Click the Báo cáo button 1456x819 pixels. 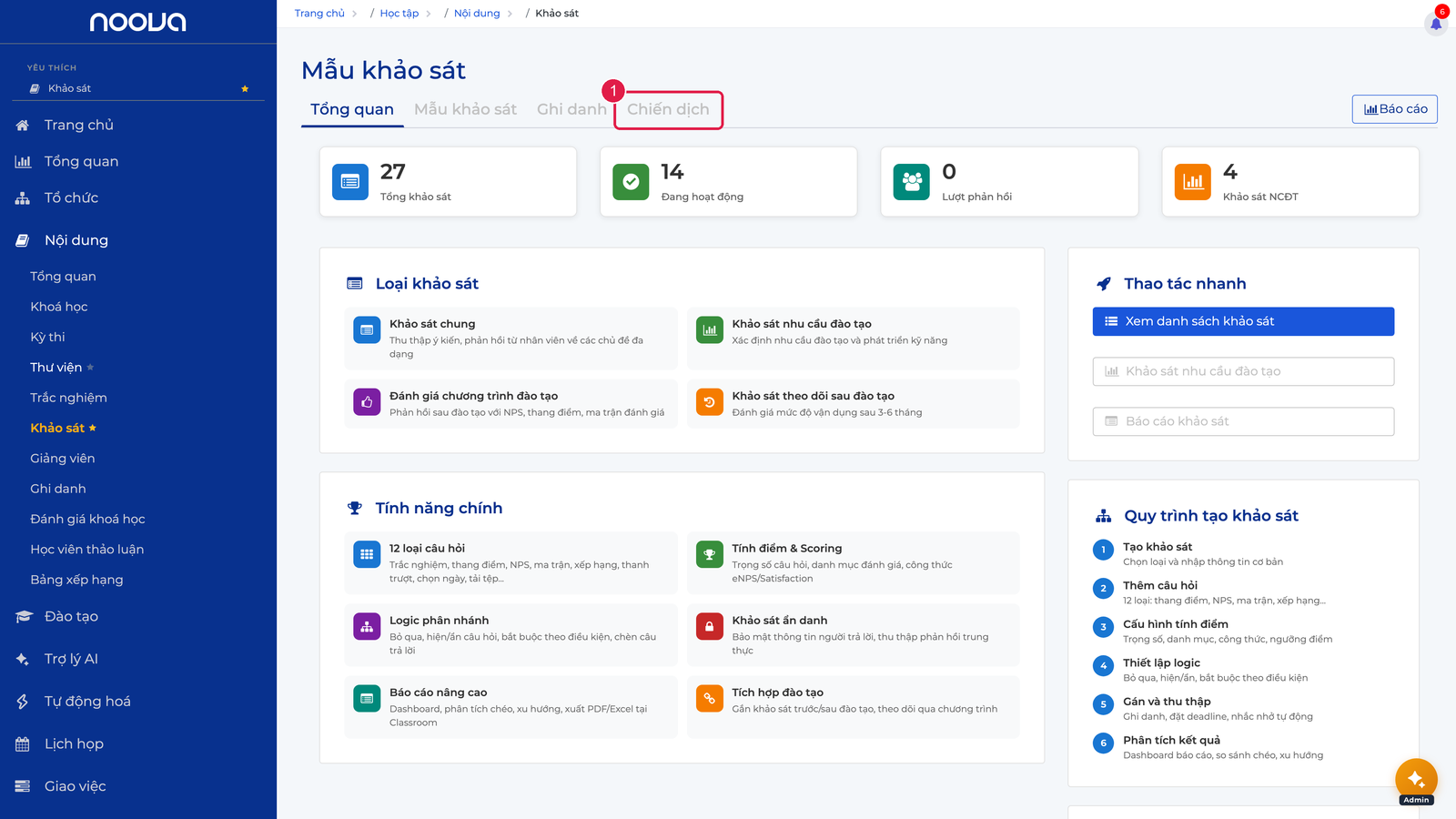click(x=1395, y=109)
